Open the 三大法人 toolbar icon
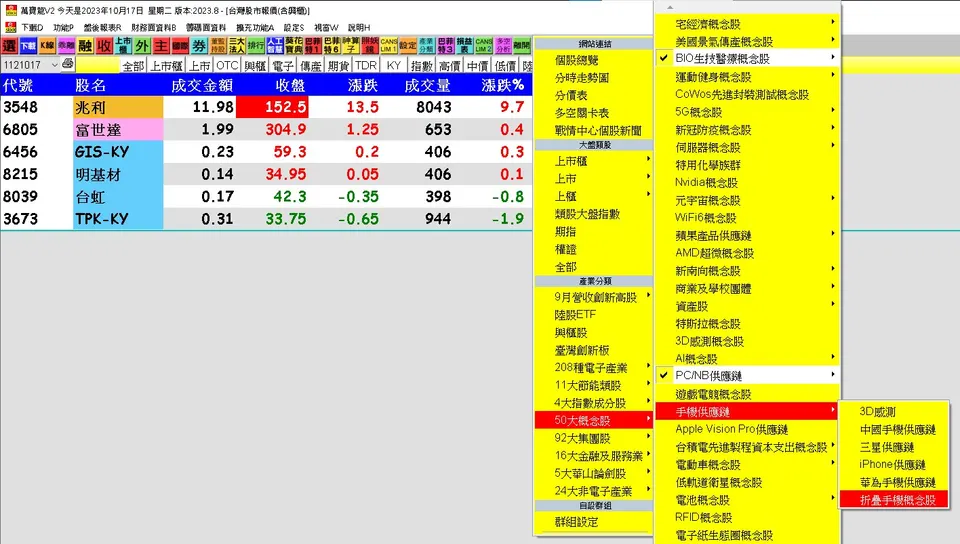The width and height of the screenshot is (960, 544). pyautogui.click(x=237, y=46)
